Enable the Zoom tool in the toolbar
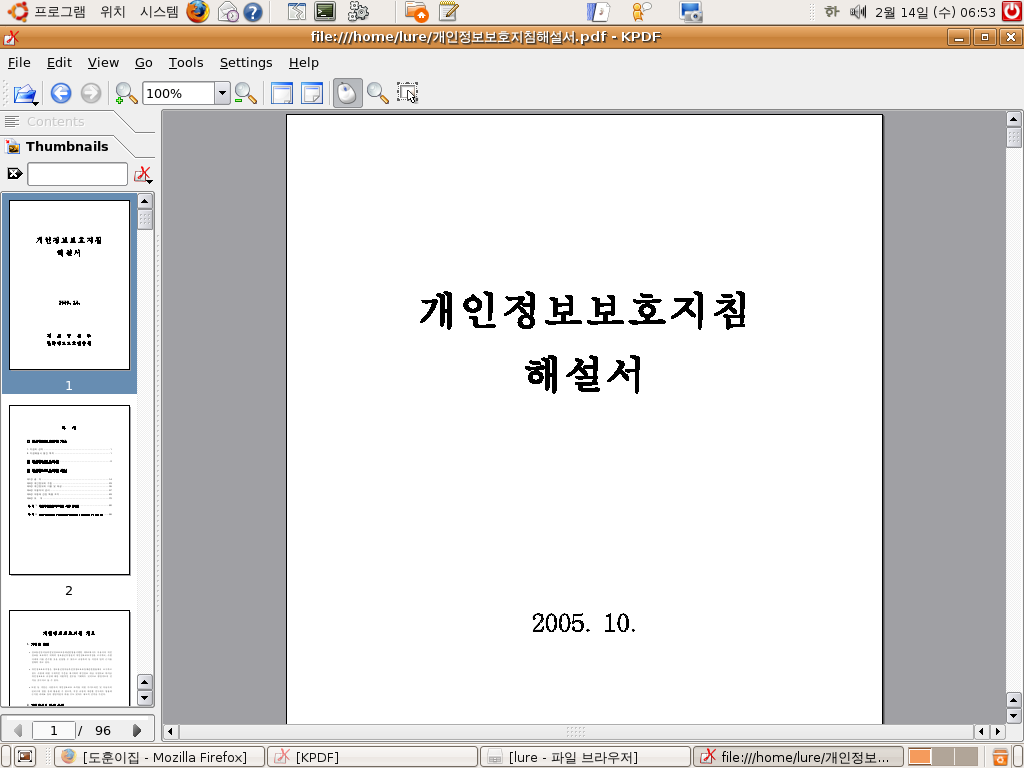 pos(378,92)
